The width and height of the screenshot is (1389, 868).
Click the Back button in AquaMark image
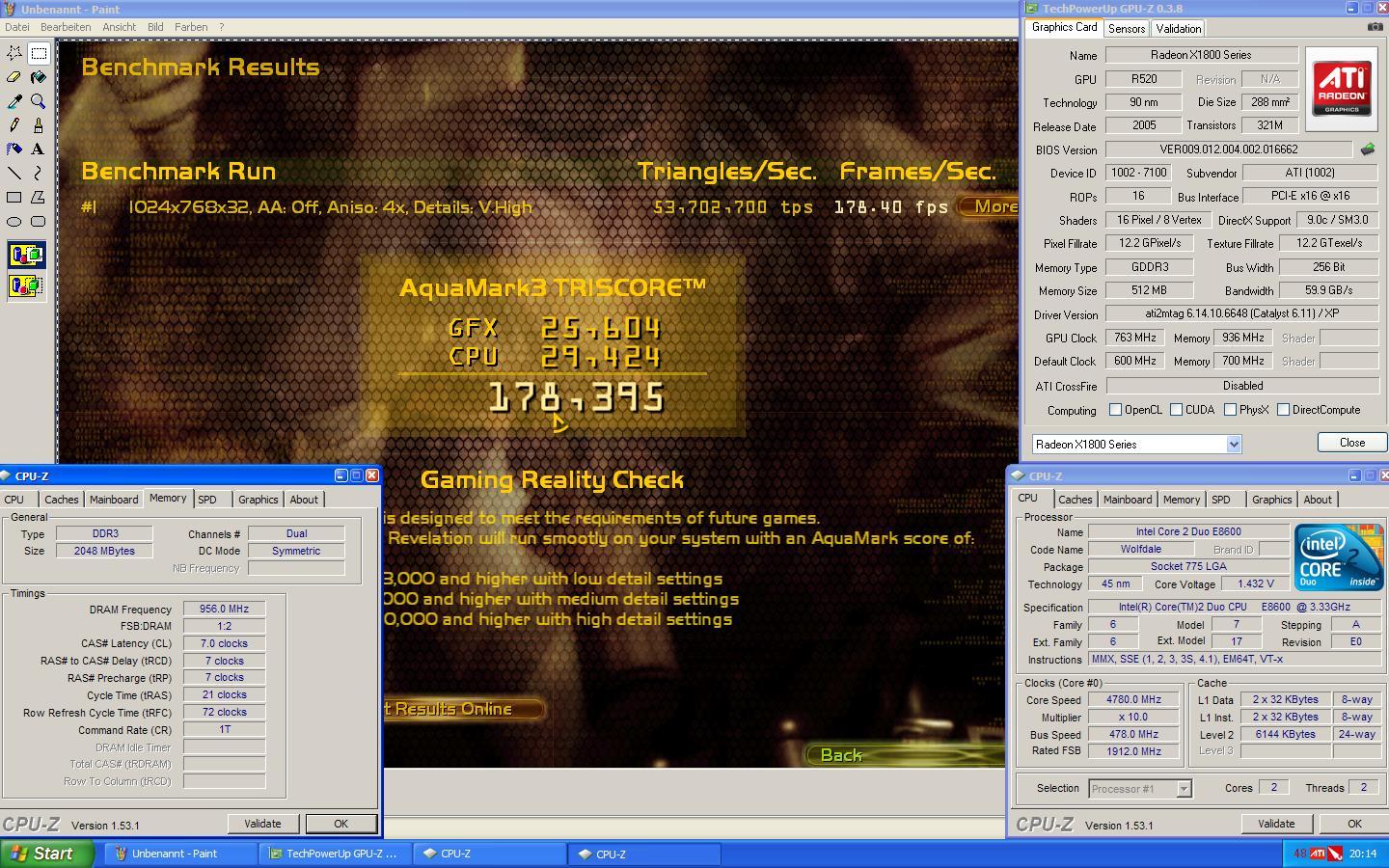click(x=905, y=755)
